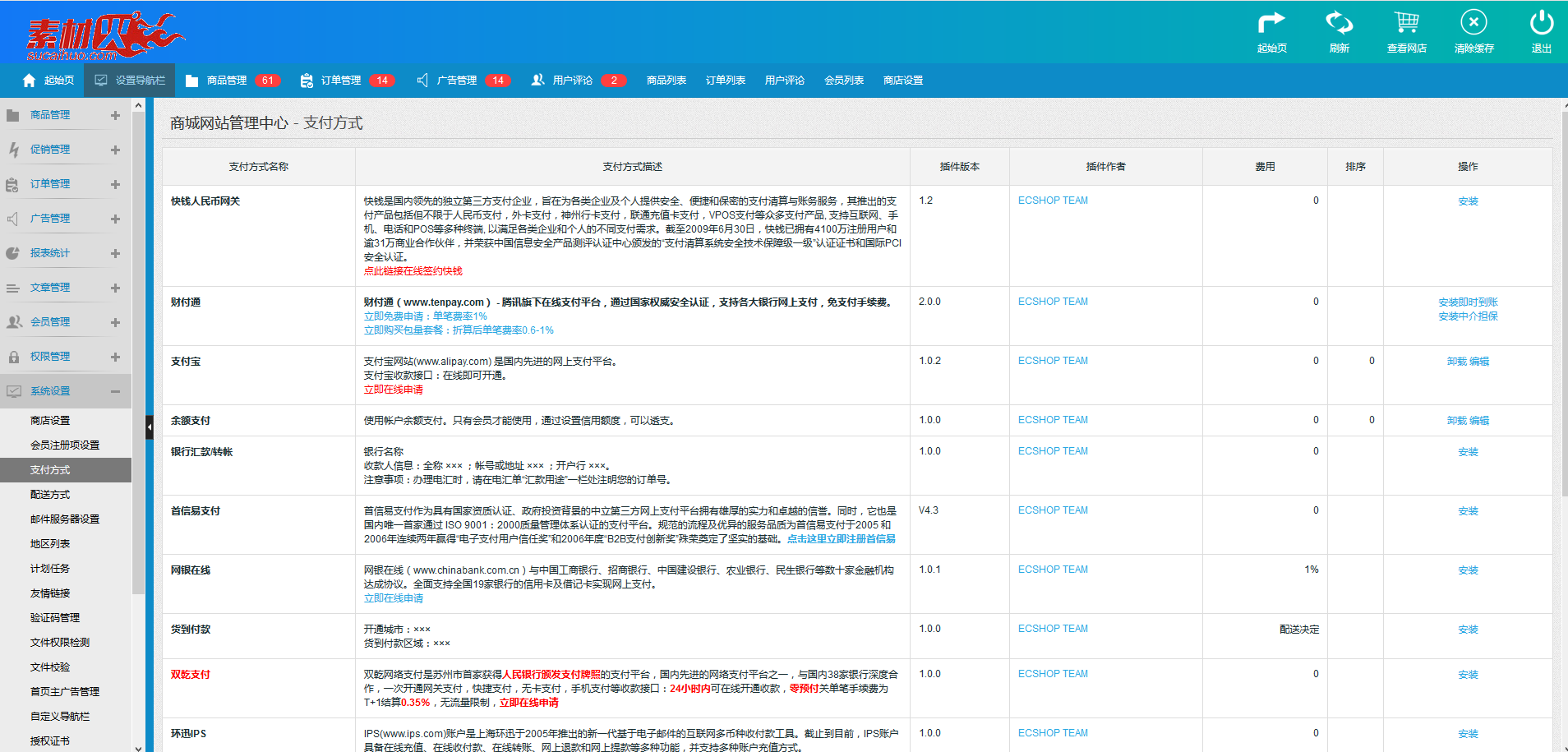
Task: Install 快钱人民币网关 via 安装 link
Action: pyautogui.click(x=1468, y=201)
